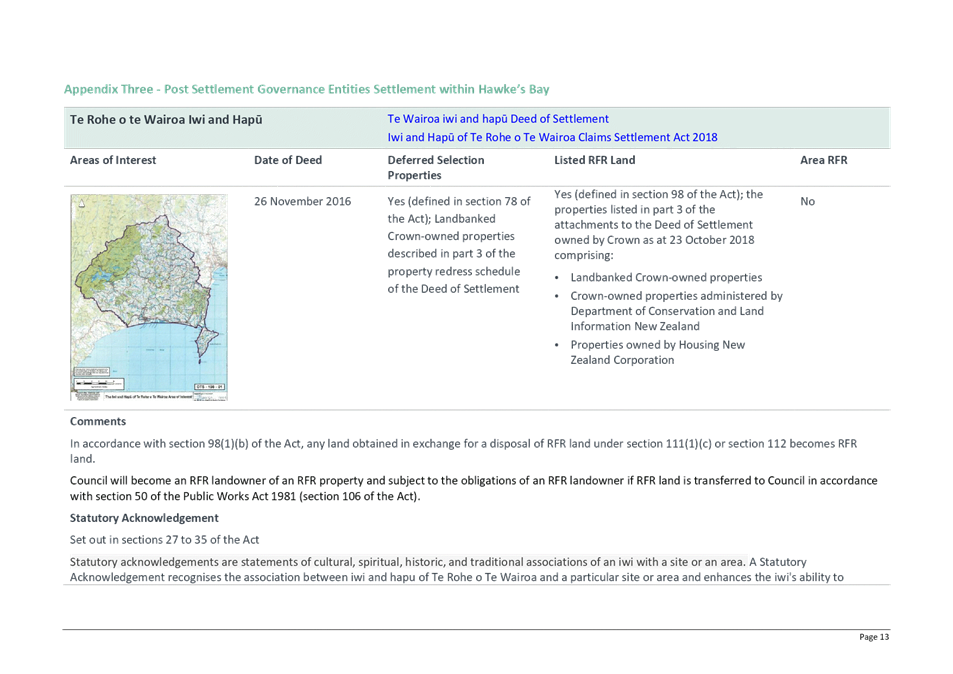Image resolution: width=953 pixels, height=674 pixels.
Task: Open the Claims Settlement Act 2018 link
Action: click(552, 137)
